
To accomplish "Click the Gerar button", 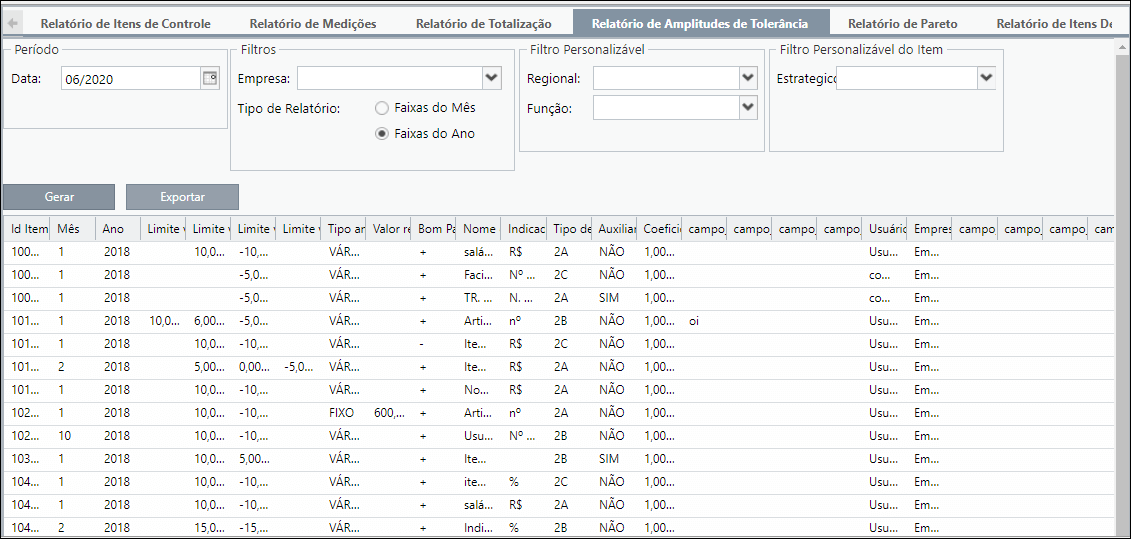I will (x=59, y=197).
